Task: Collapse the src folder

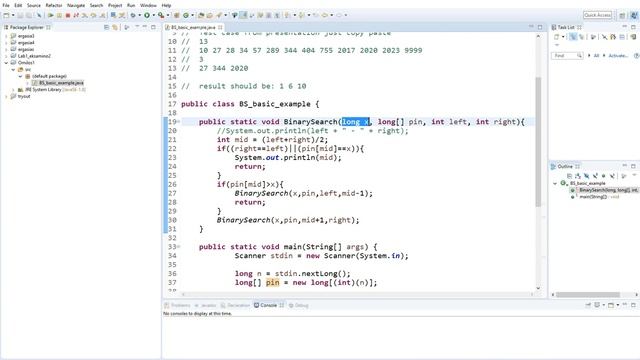Action: (x=13, y=69)
